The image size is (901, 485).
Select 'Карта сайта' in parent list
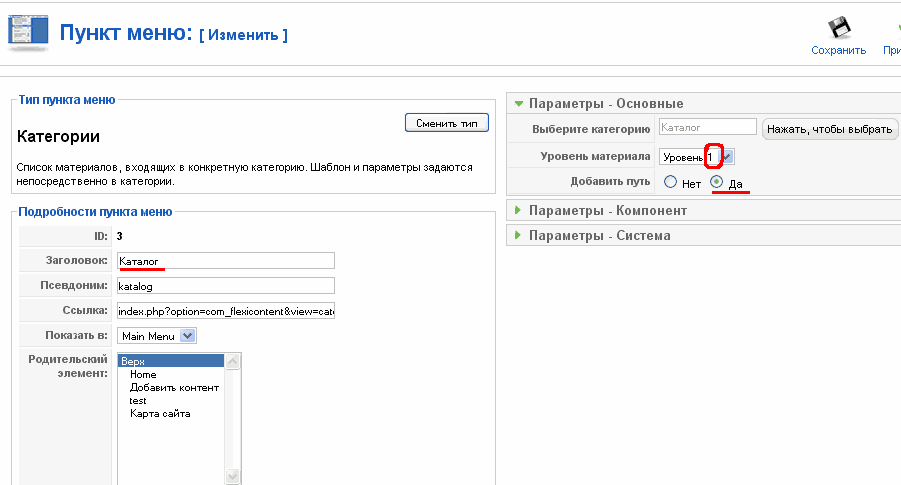160,413
